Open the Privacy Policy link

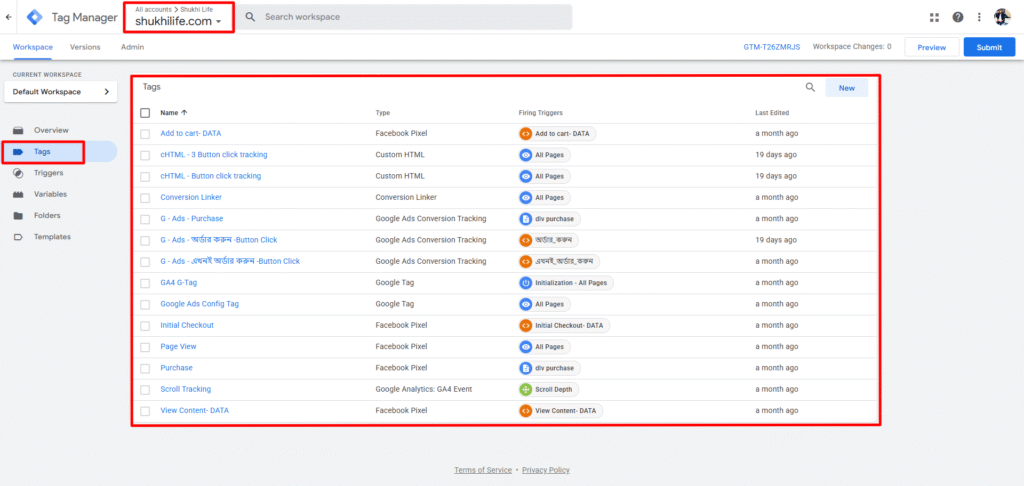[x=545, y=470]
